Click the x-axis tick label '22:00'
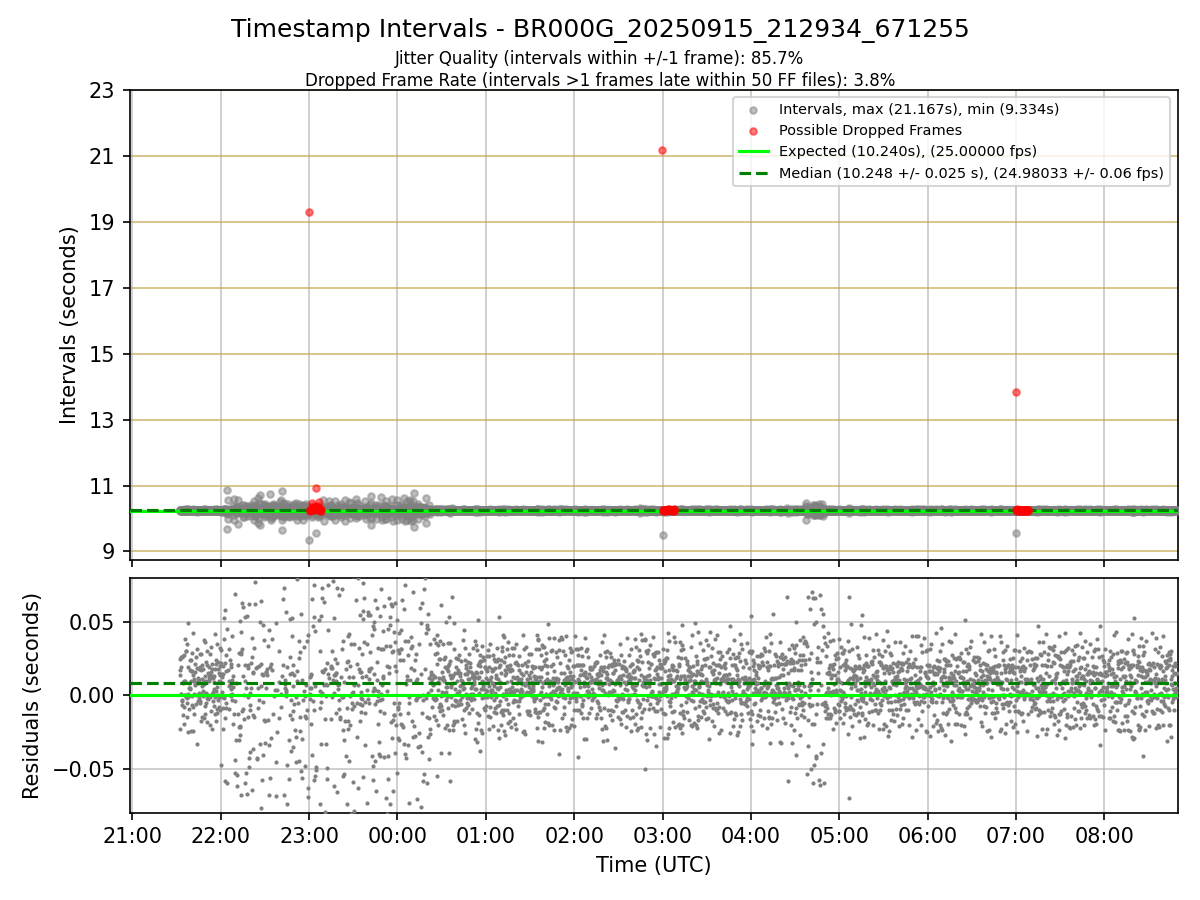 [221, 835]
